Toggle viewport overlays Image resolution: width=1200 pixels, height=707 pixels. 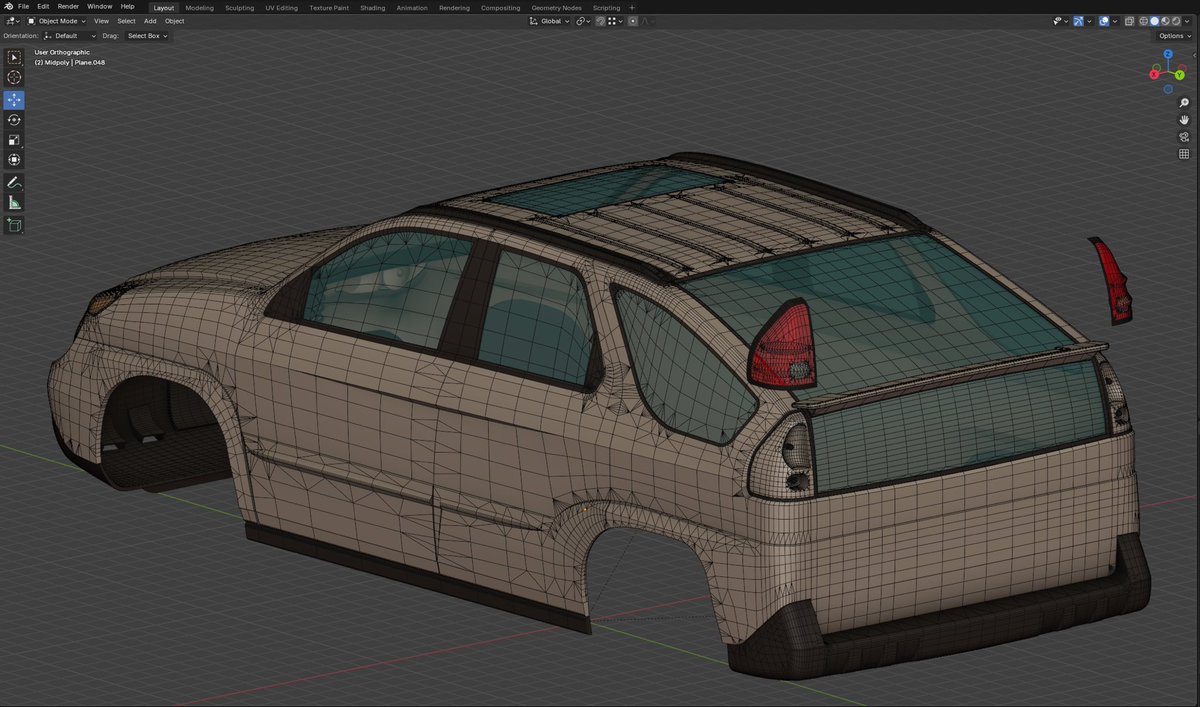(1104, 21)
